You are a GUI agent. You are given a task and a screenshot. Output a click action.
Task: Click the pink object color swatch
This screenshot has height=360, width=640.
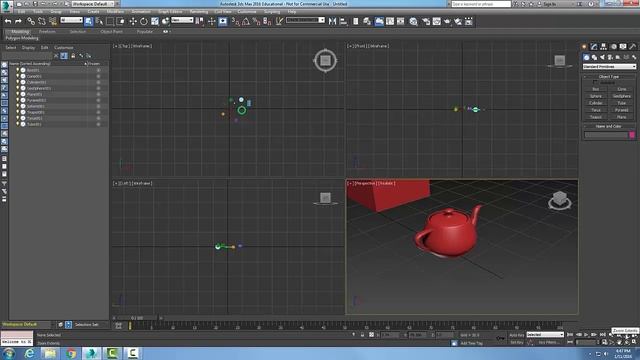coord(632,135)
